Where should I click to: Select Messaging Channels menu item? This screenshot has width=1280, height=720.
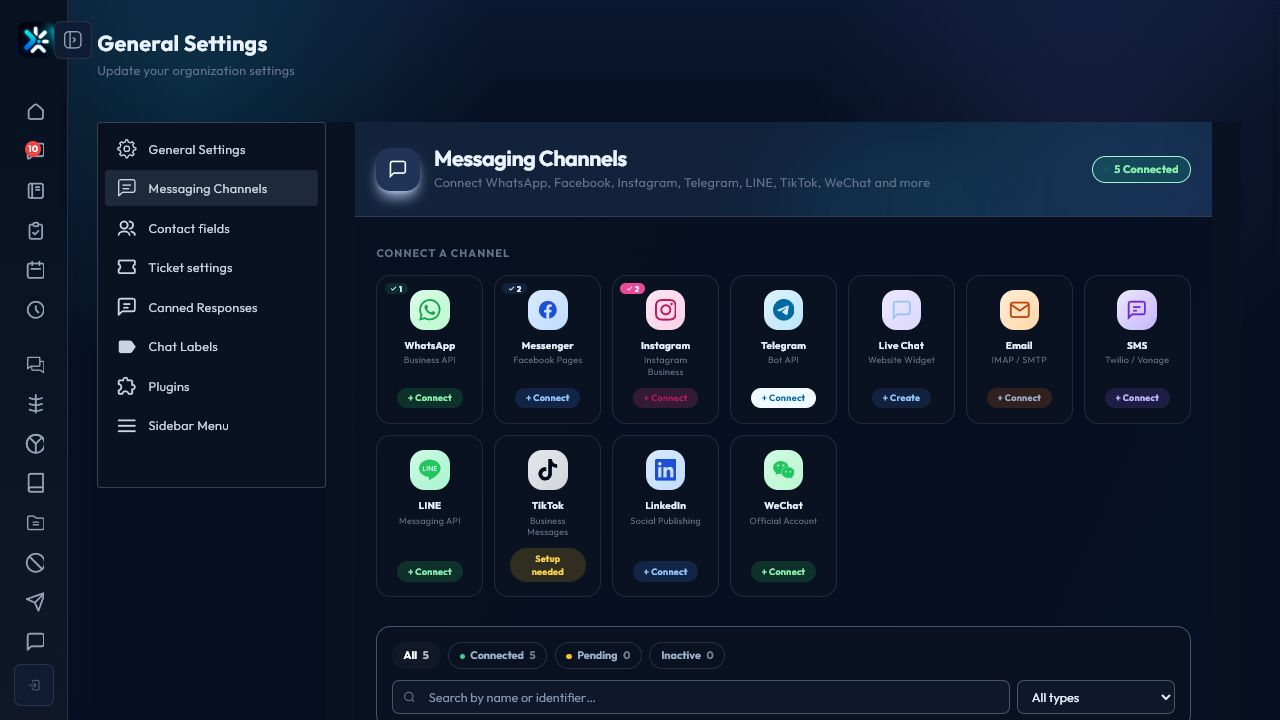(x=211, y=188)
